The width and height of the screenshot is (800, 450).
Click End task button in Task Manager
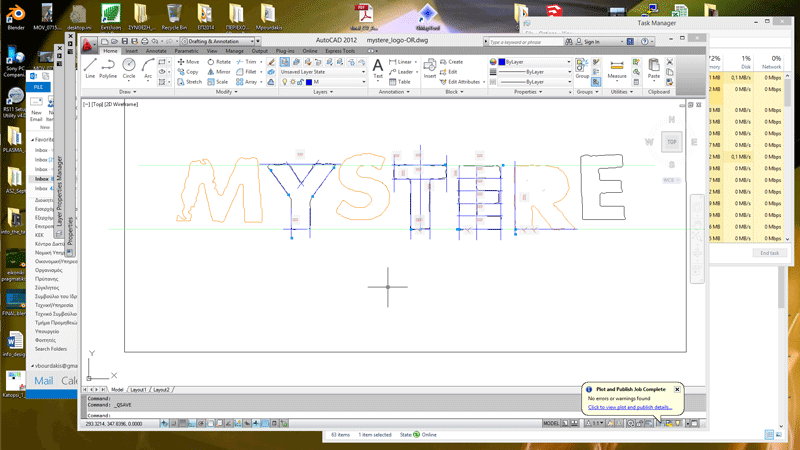pos(768,253)
